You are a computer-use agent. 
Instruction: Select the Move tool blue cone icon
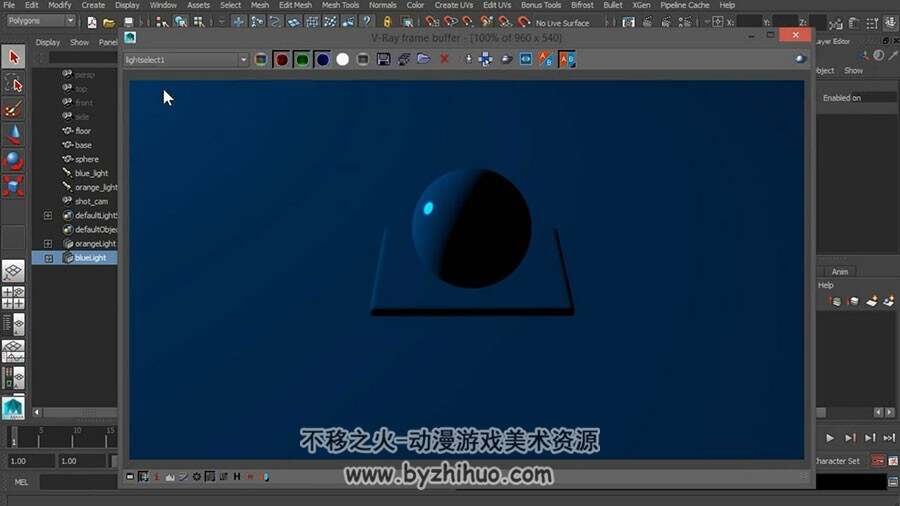coord(13,135)
